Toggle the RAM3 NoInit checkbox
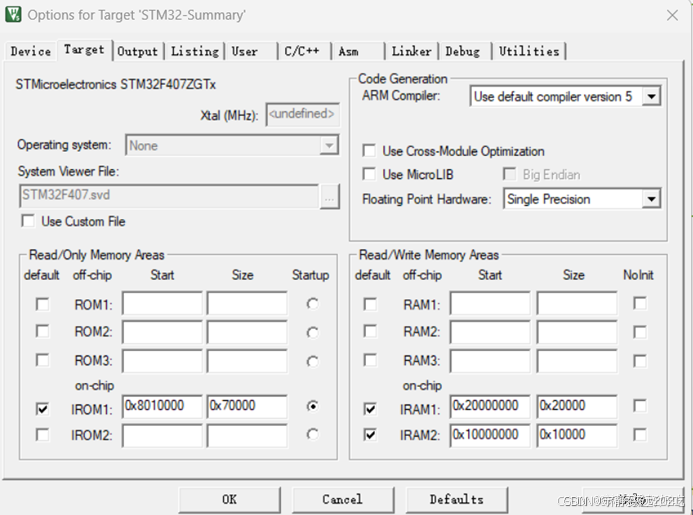 [x=640, y=361]
